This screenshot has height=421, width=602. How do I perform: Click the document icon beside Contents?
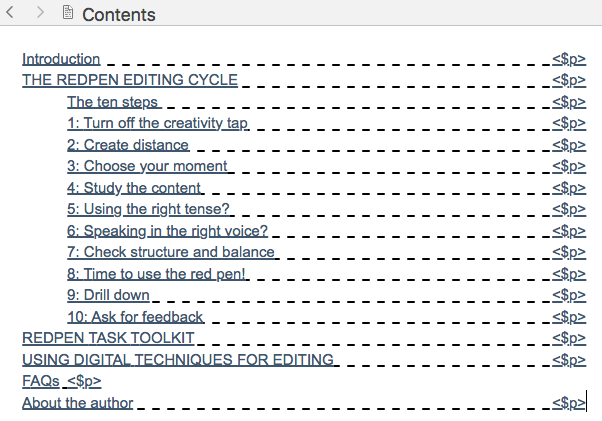pyautogui.click(x=68, y=12)
